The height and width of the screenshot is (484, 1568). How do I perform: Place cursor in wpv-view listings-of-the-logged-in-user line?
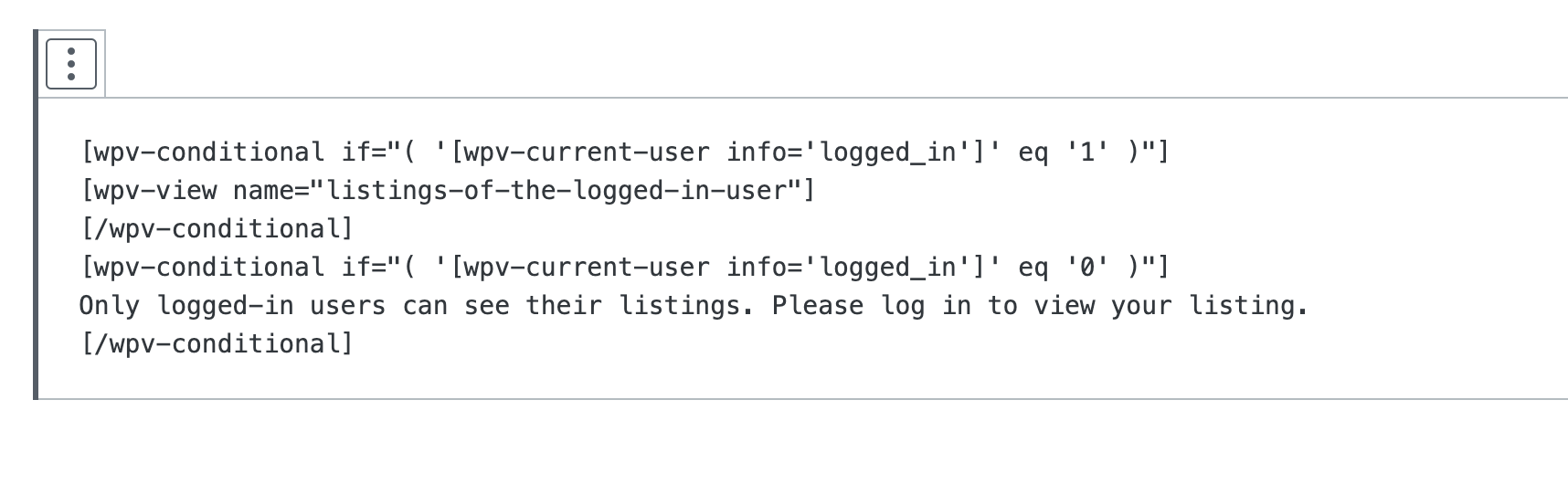(x=448, y=190)
